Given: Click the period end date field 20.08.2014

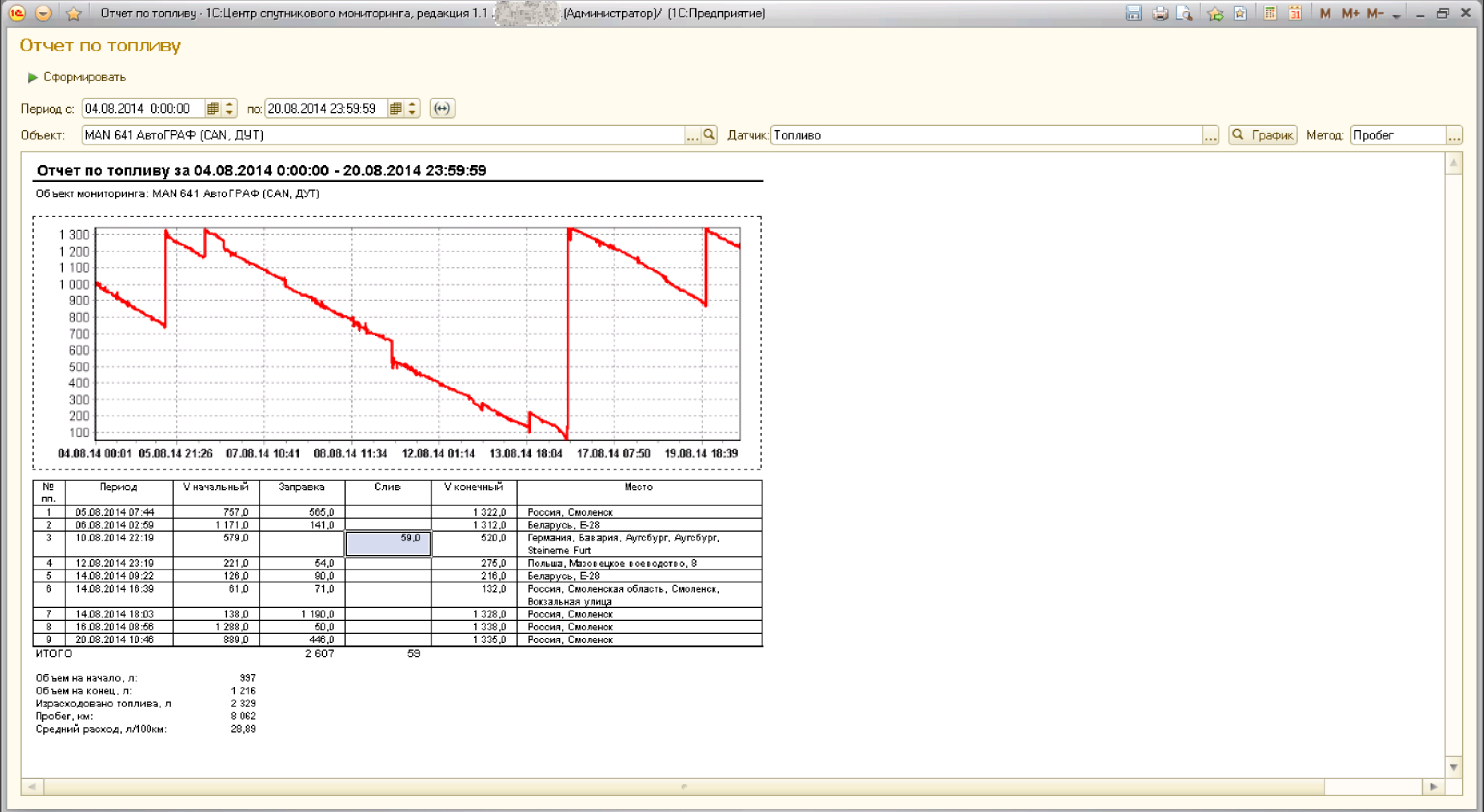Looking at the screenshot, I should 326,108.
